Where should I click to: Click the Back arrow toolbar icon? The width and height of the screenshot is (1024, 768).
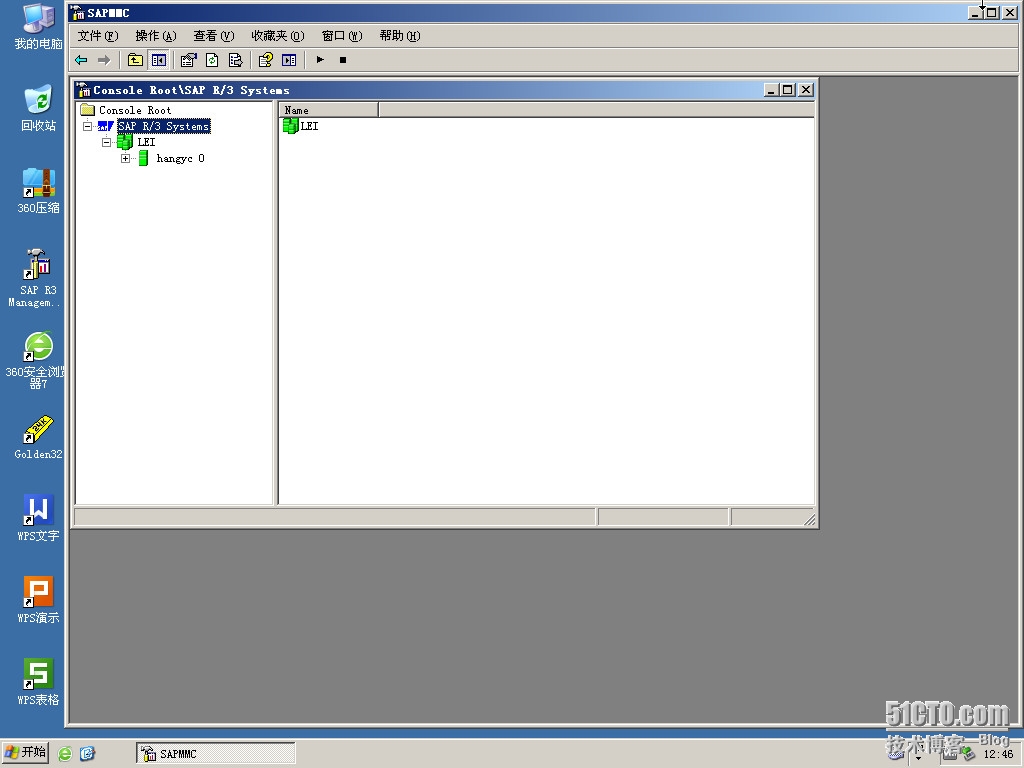tap(82, 60)
